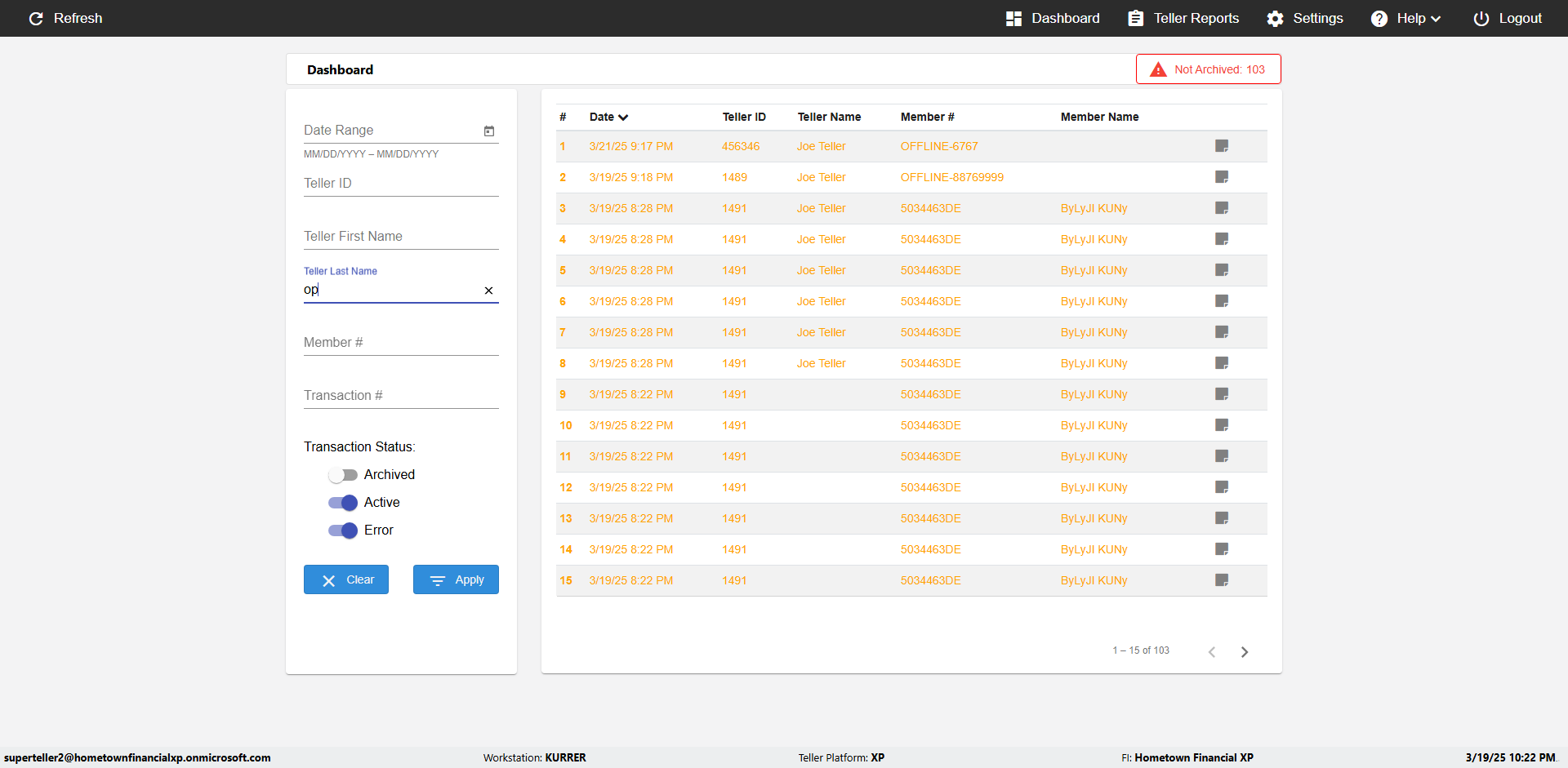
Task: Sort by Date column arrow
Action: [x=623, y=118]
